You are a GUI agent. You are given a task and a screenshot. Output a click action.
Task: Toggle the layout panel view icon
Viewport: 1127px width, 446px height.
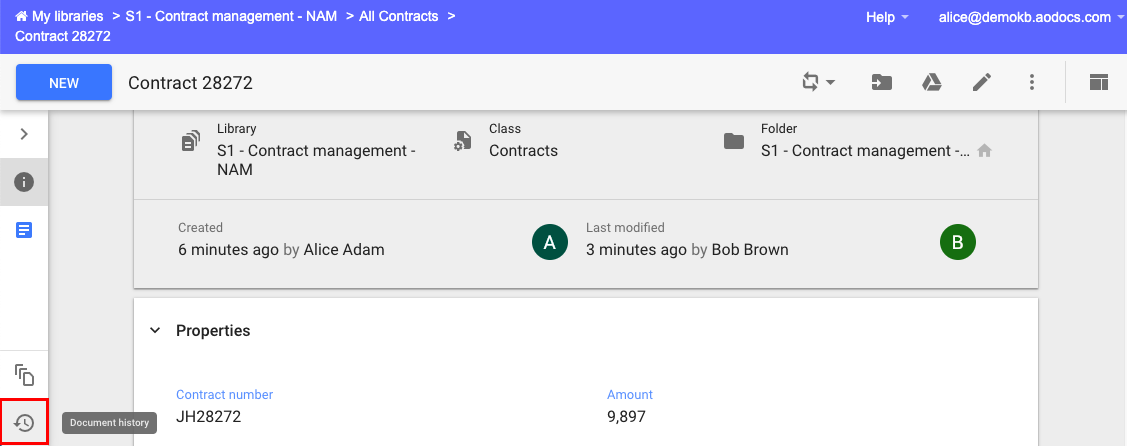pos(1098,83)
